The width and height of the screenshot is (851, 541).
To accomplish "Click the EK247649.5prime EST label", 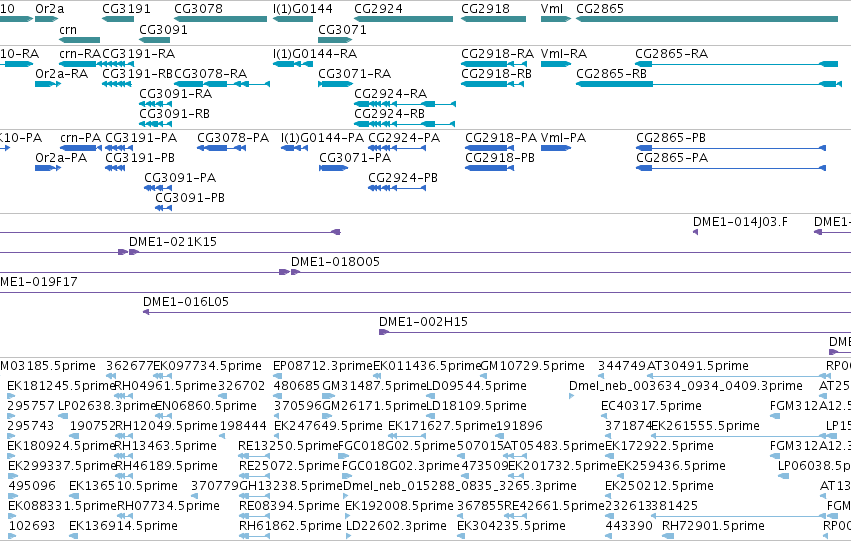I will tap(328, 426).
